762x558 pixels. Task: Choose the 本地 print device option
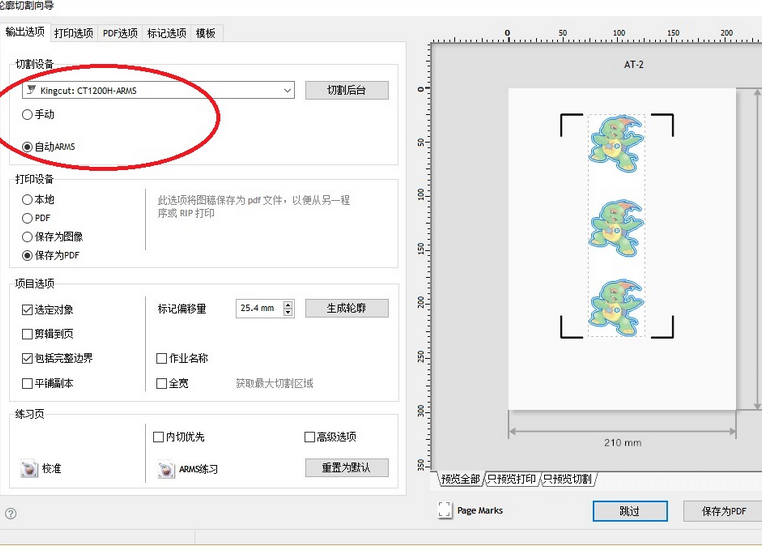pyautogui.click(x=28, y=199)
